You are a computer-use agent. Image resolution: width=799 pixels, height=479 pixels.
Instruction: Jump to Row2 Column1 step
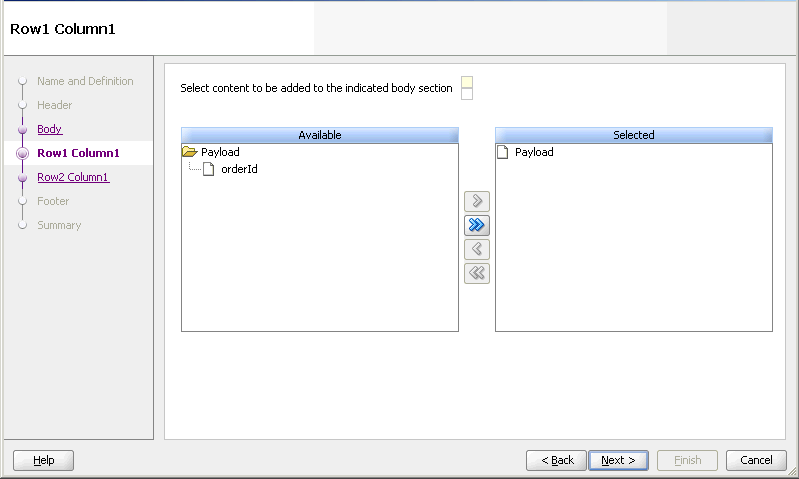73,177
